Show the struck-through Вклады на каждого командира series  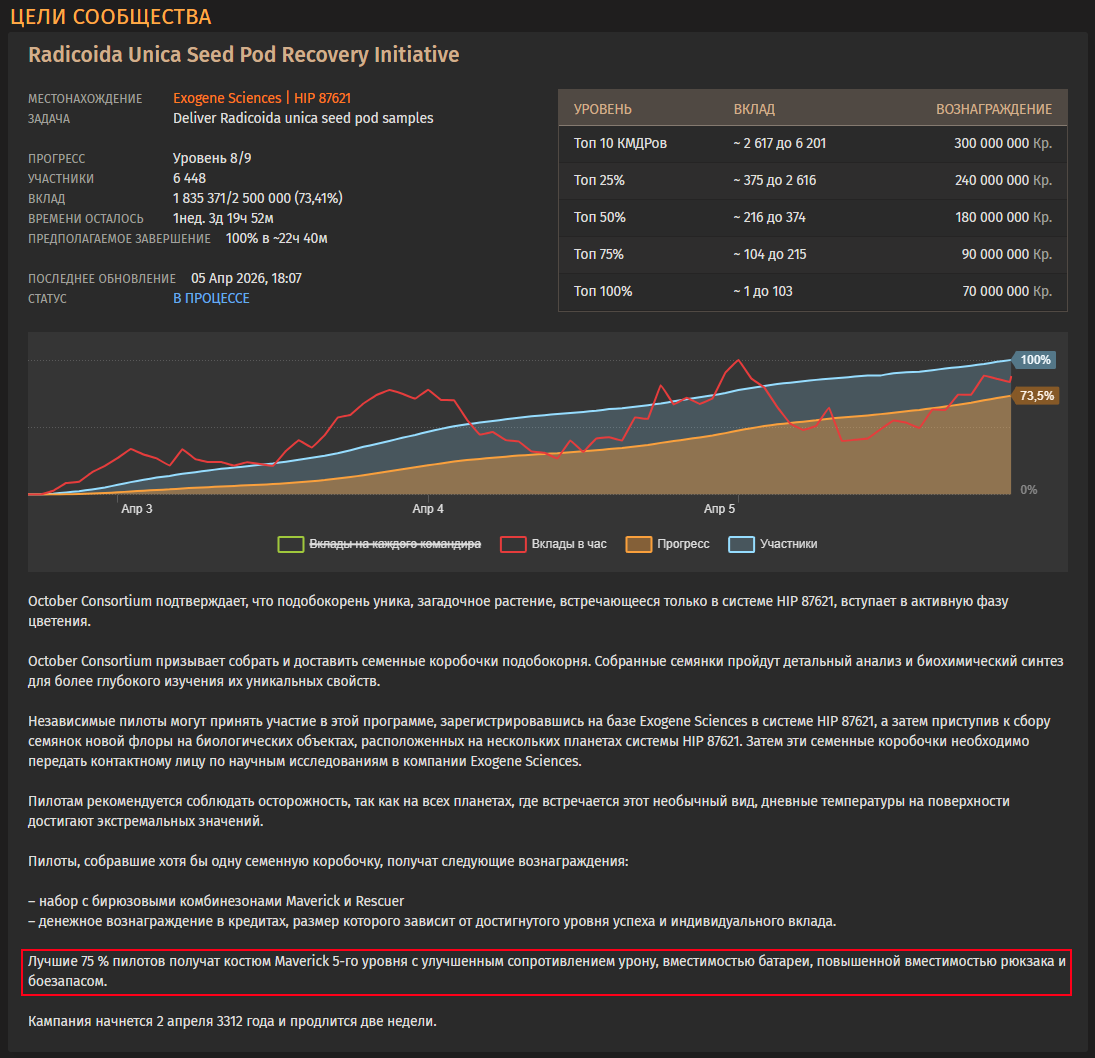[x=395, y=544]
